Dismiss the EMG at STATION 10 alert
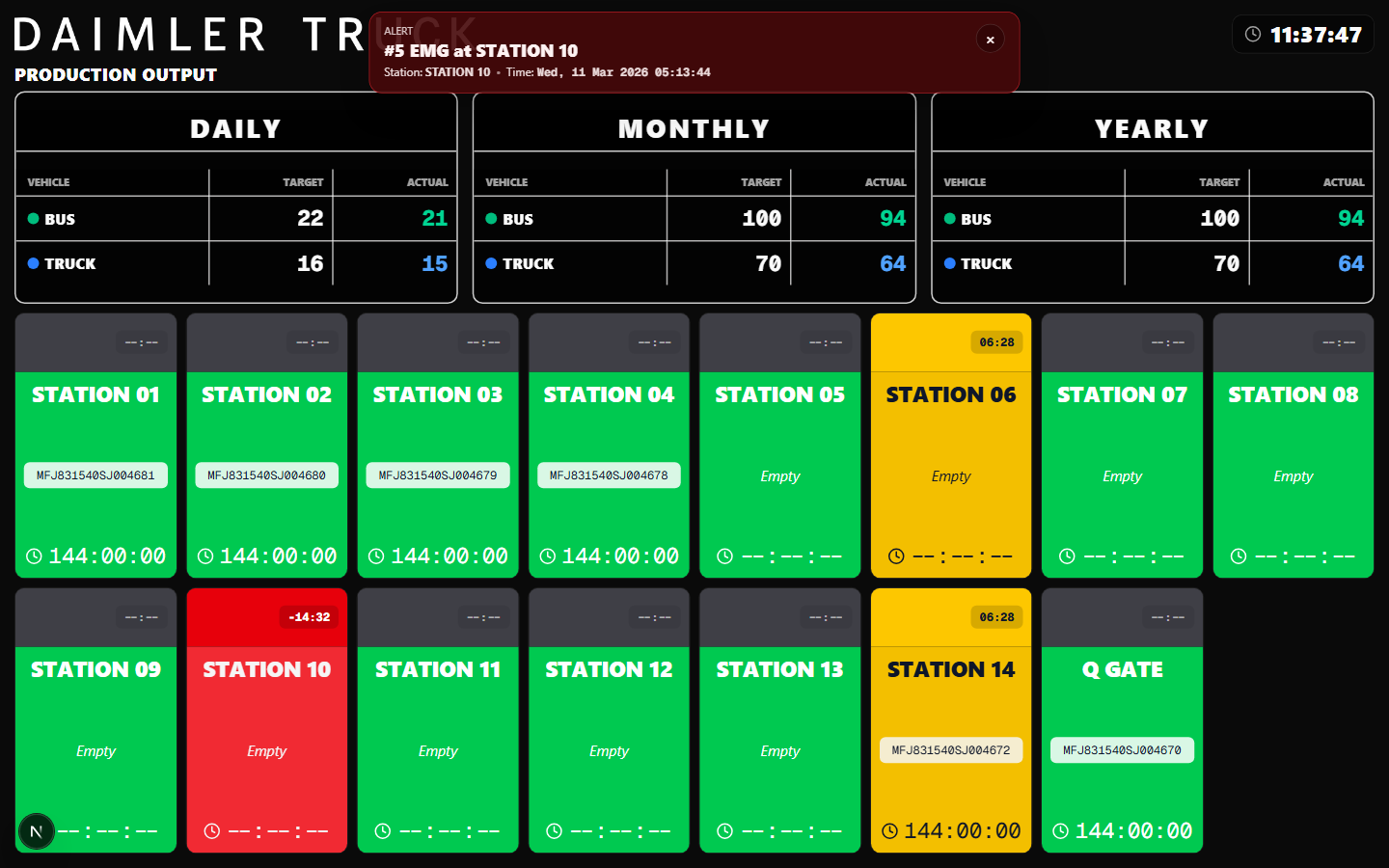Image resolution: width=1389 pixels, height=868 pixels. (x=990, y=39)
